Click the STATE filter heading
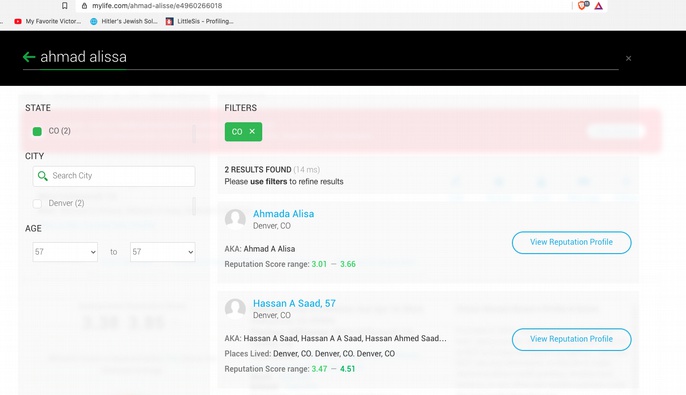The height and width of the screenshot is (395, 686). [38, 108]
